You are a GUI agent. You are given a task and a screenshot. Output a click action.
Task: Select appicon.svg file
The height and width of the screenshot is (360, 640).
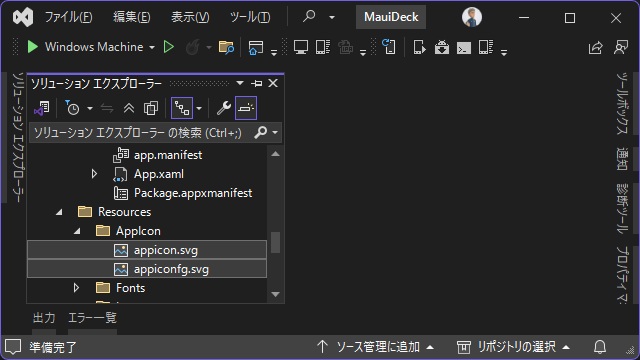pos(147,250)
